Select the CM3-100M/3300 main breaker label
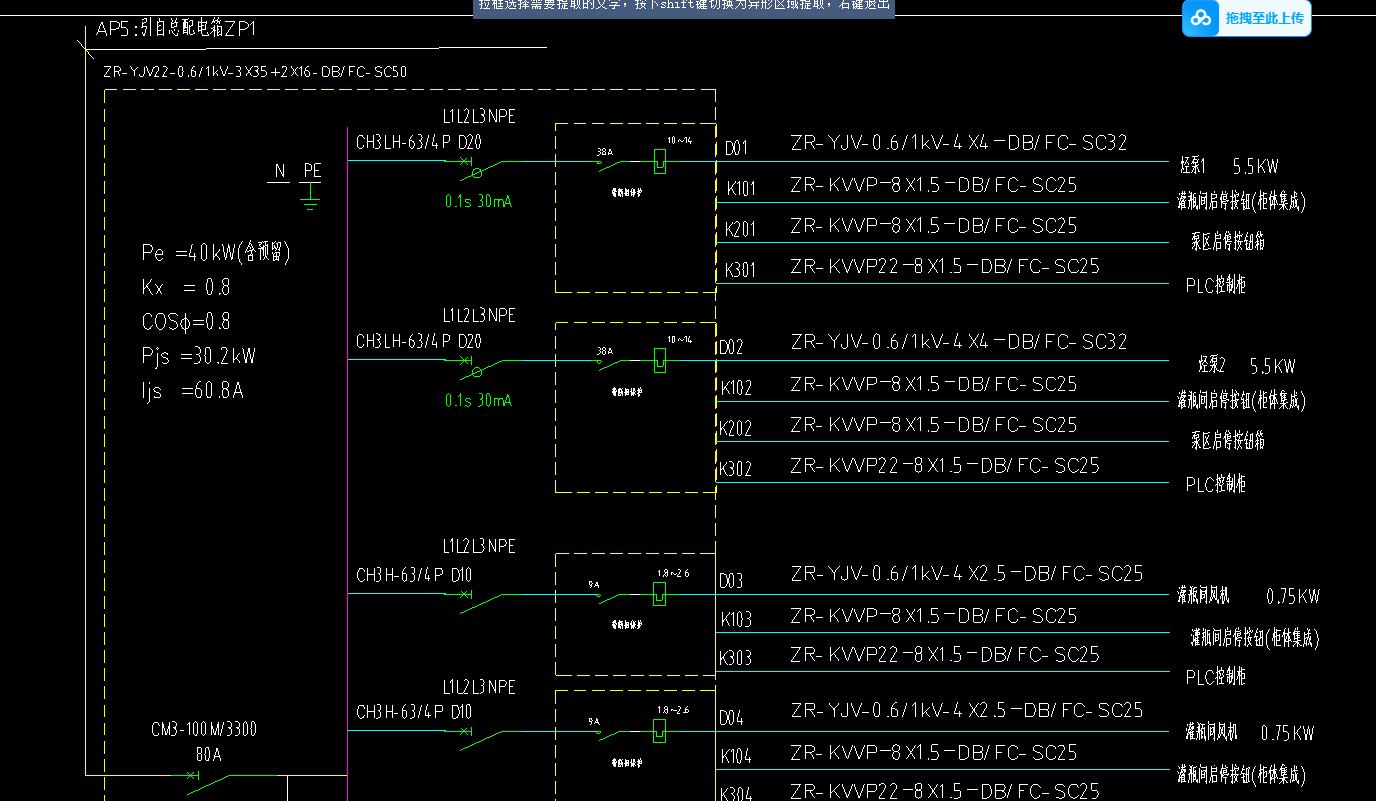The height and width of the screenshot is (801, 1376). coord(204,729)
